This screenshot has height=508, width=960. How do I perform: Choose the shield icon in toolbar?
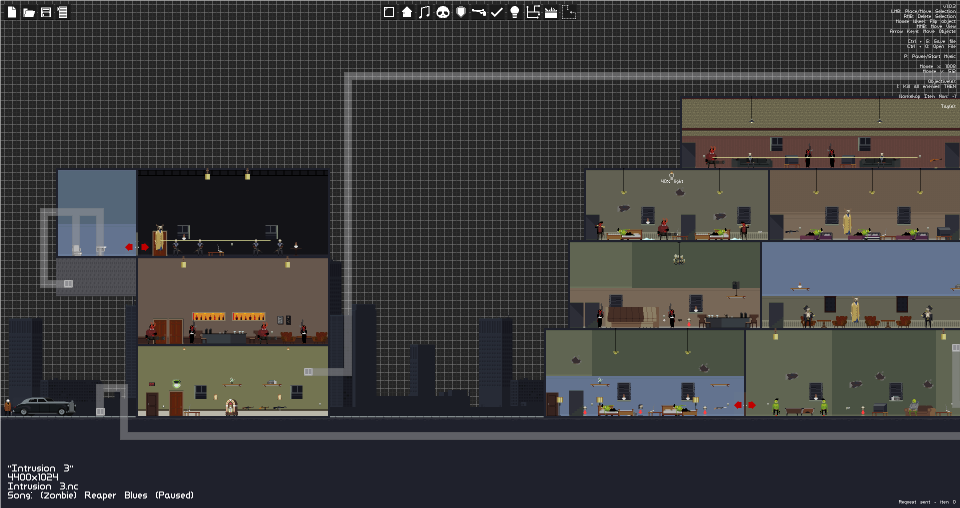coord(461,12)
